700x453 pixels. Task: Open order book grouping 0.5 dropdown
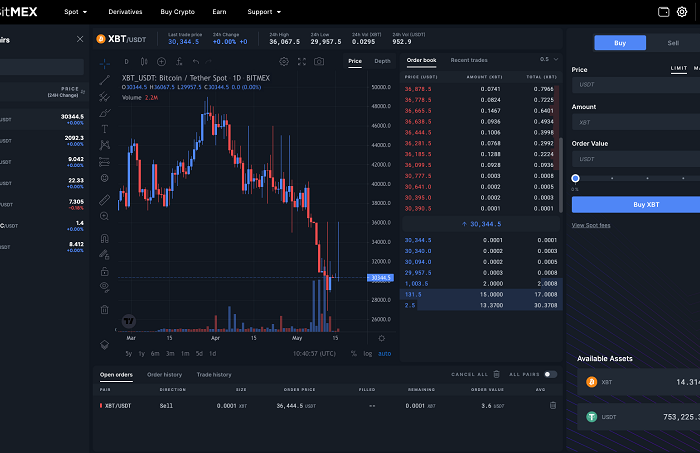click(x=549, y=60)
